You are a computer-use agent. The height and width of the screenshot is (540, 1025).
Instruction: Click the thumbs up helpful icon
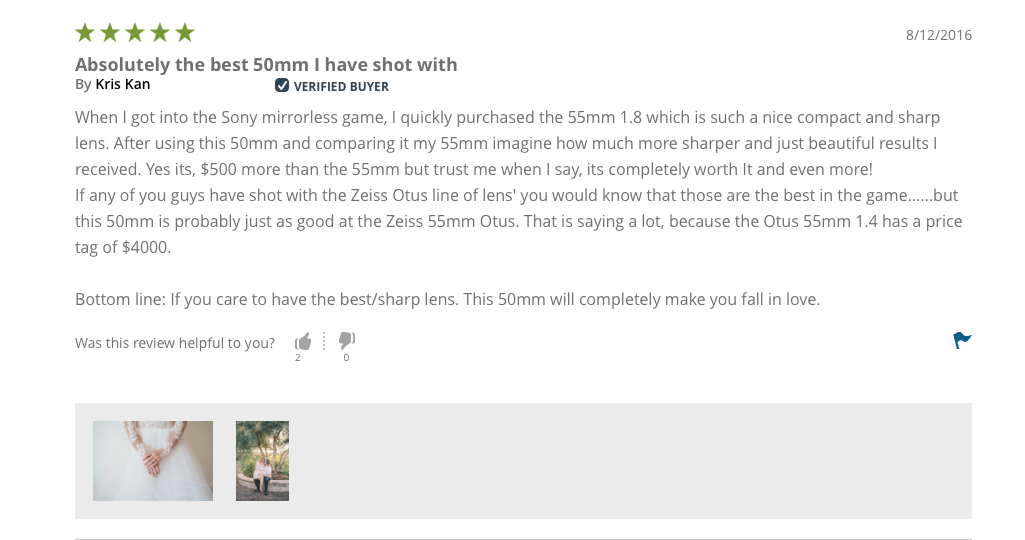click(x=303, y=341)
